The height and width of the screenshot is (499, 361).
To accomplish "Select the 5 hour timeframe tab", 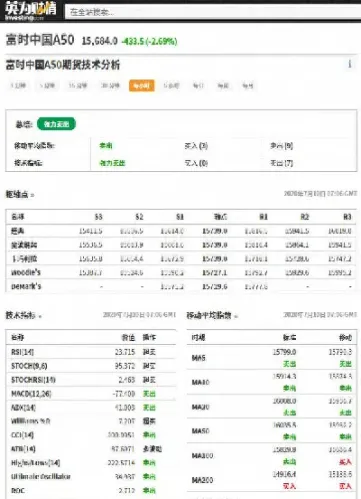I will pos(172,86).
